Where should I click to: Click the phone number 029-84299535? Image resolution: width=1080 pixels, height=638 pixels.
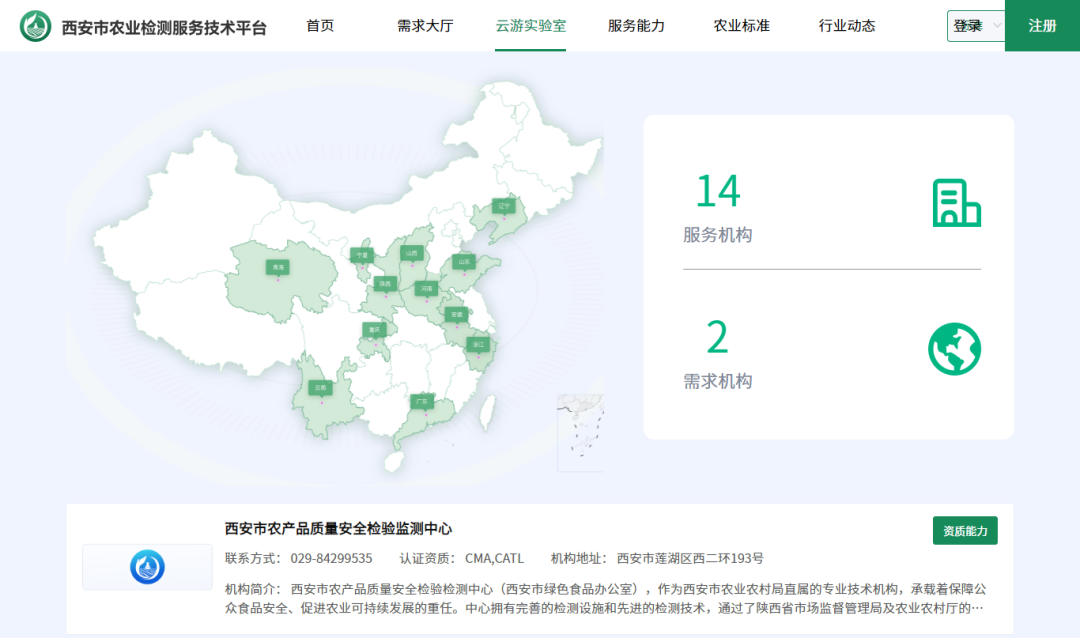click(x=331, y=558)
